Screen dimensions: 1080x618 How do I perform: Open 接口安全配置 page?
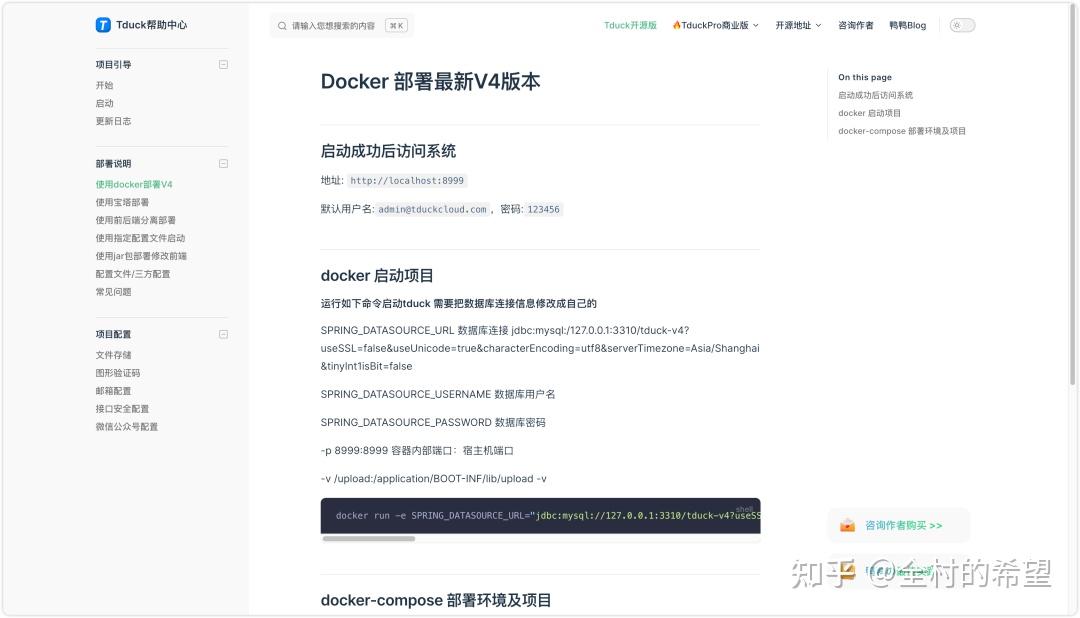[122, 409]
